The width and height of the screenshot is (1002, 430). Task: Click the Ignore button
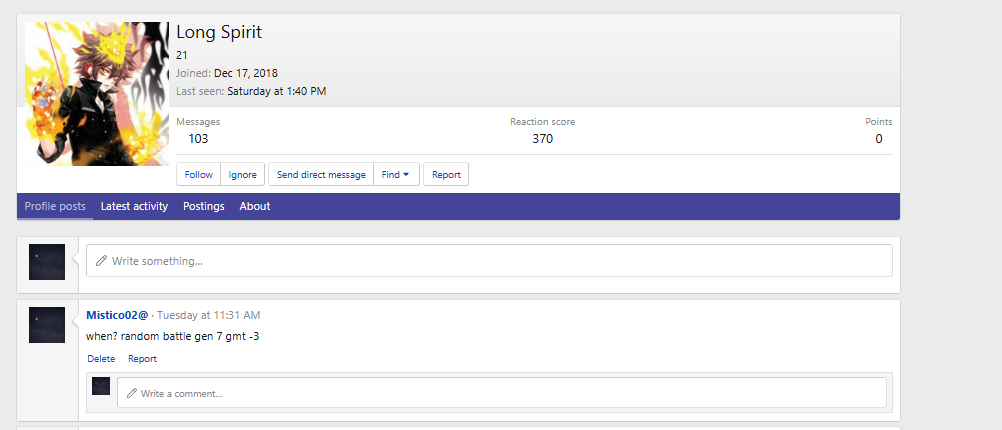click(242, 174)
